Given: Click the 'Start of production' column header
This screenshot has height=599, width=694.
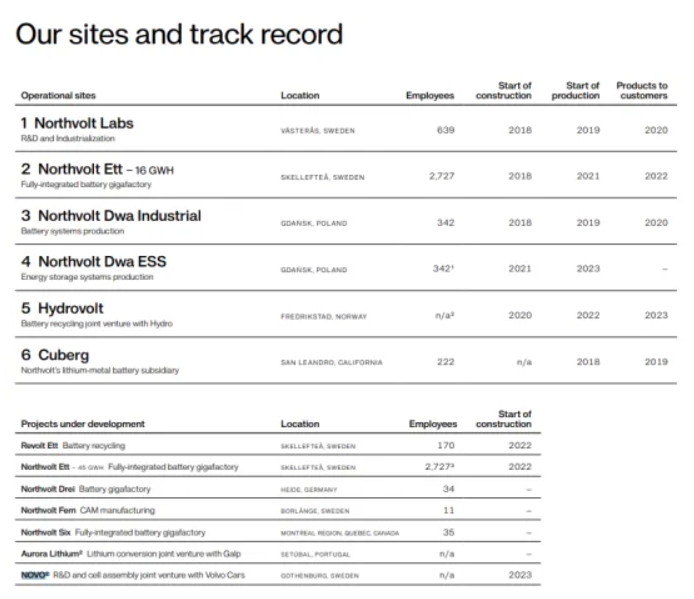Looking at the screenshot, I should [x=575, y=90].
